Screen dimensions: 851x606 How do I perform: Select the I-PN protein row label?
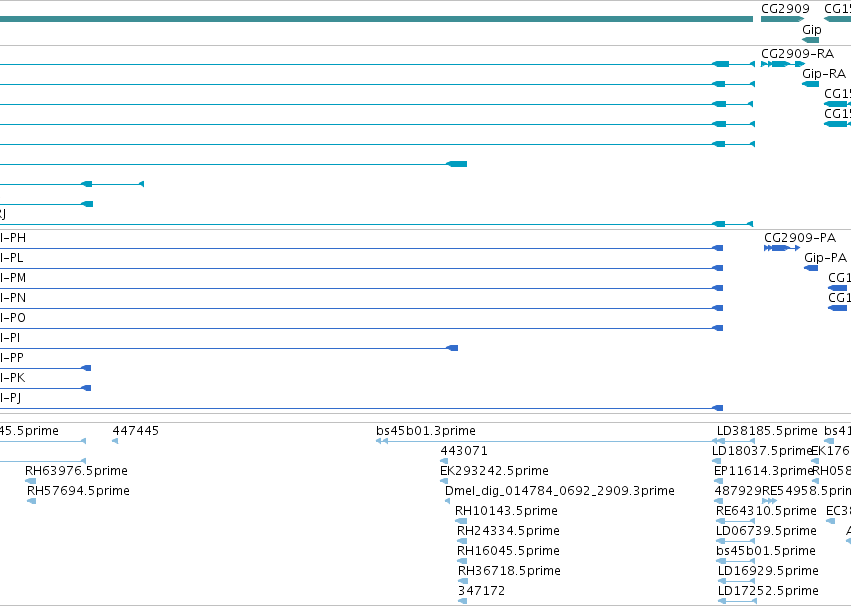[13, 298]
